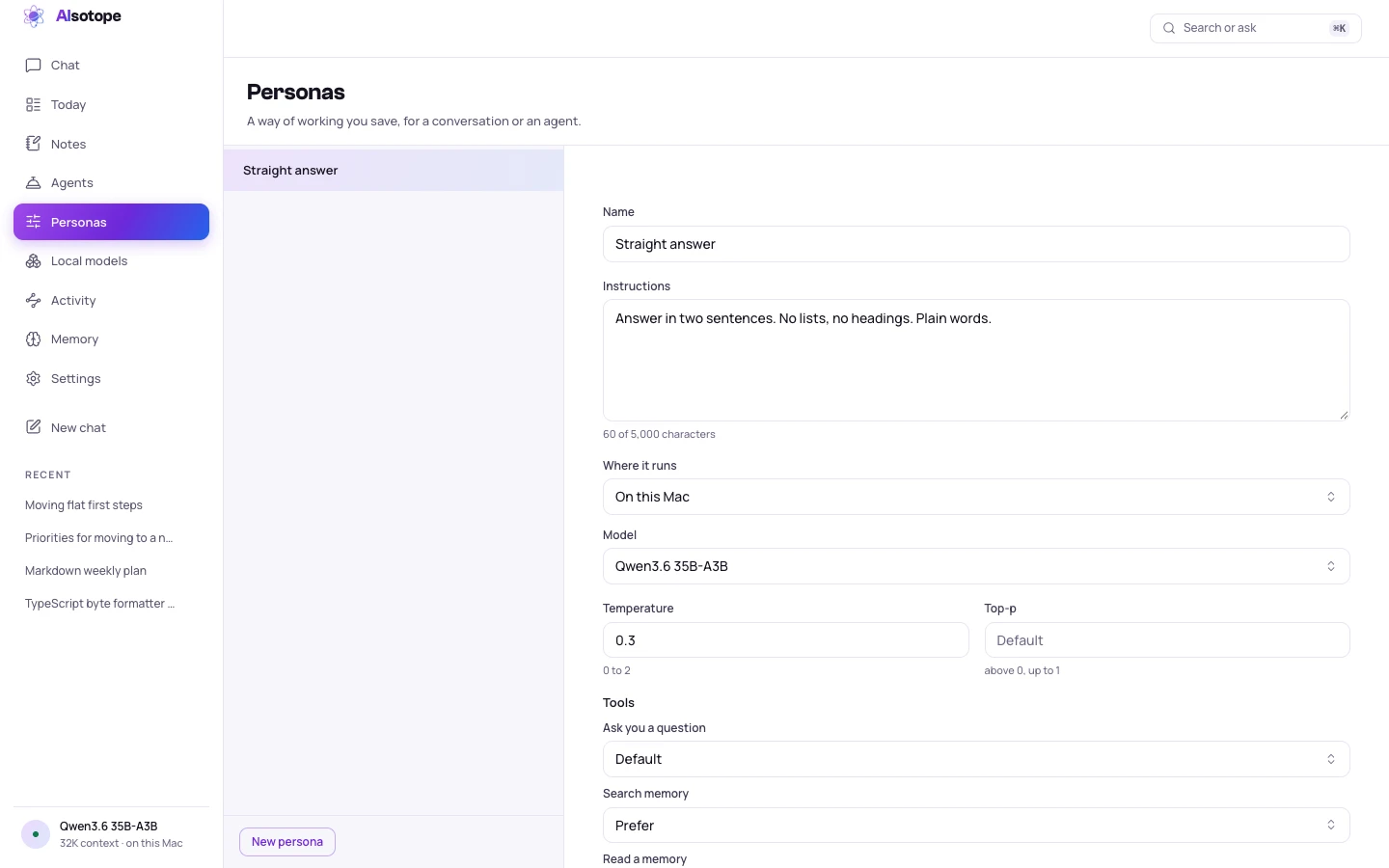Open the Memory page
The width and height of the screenshot is (1389, 868).
(x=111, y=339)
